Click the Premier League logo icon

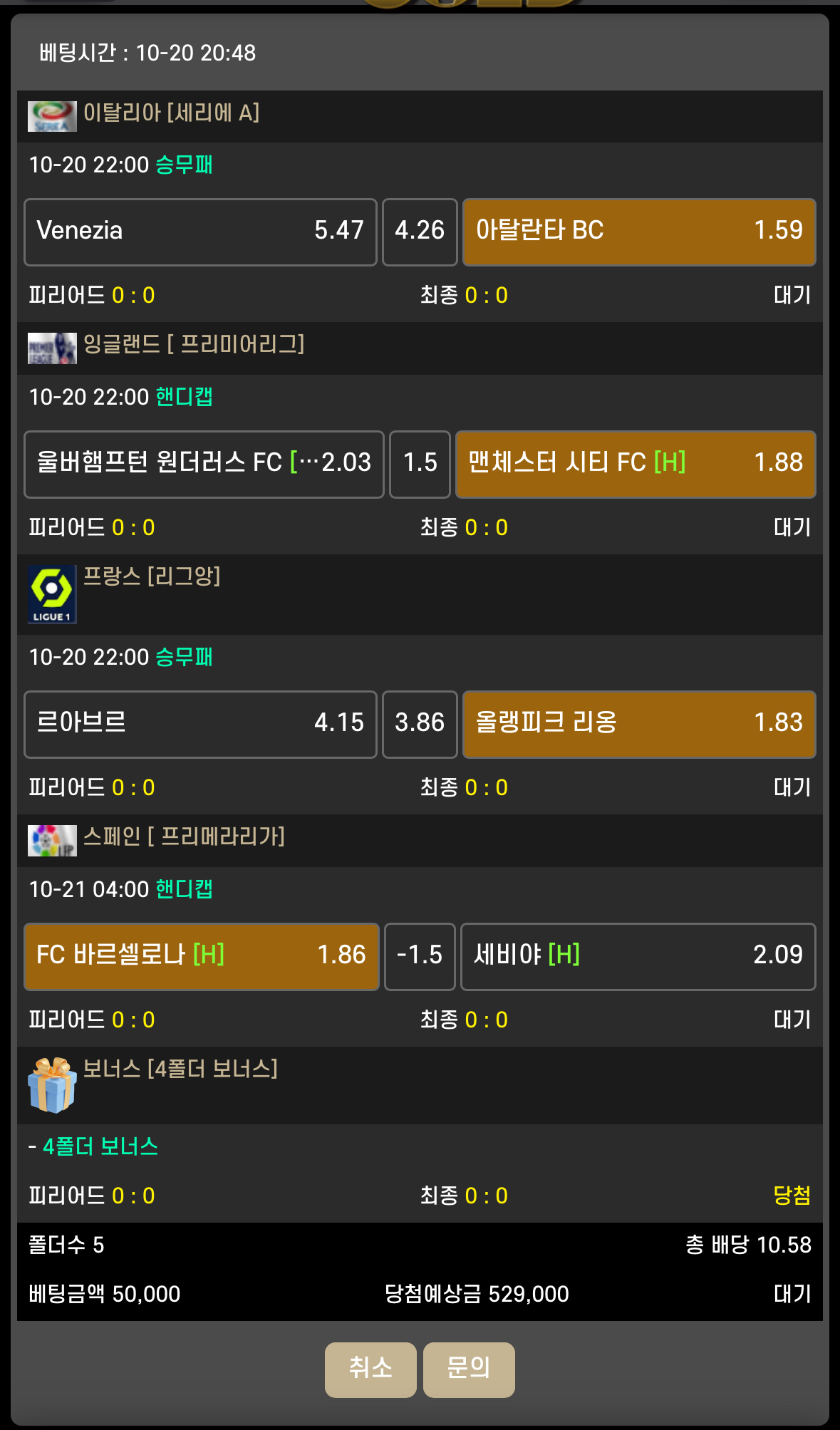click(51, 348)
